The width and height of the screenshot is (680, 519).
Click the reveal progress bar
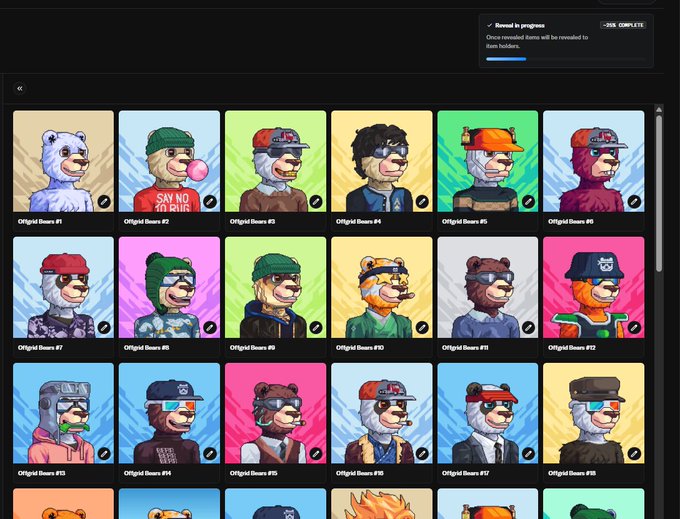(x=566, y=59)
